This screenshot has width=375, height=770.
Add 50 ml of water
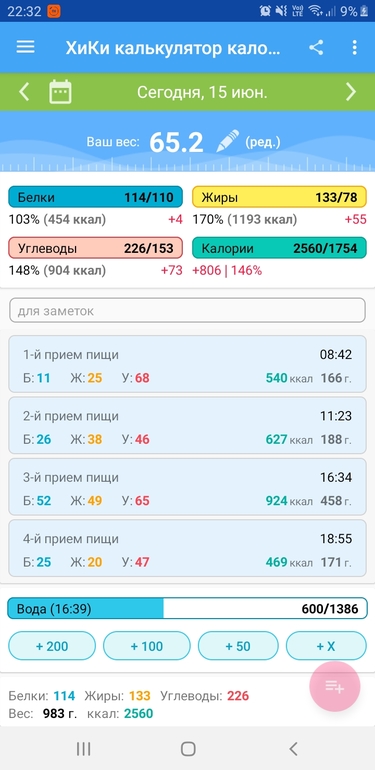[238, 646]
